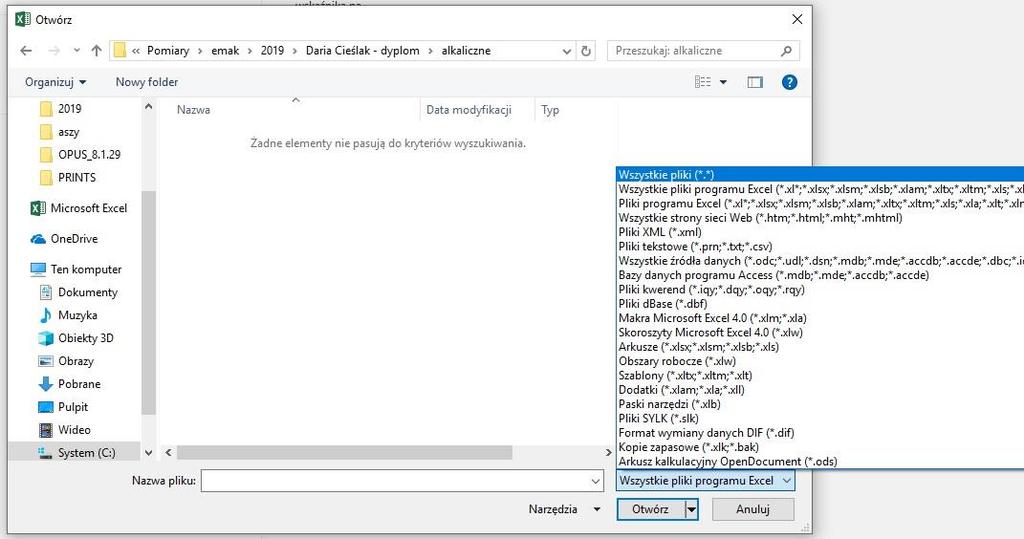Viewport: 1024px width, 539px height.
Task: Choose Format wymiany danych DIF
Action: click(820, 433)
